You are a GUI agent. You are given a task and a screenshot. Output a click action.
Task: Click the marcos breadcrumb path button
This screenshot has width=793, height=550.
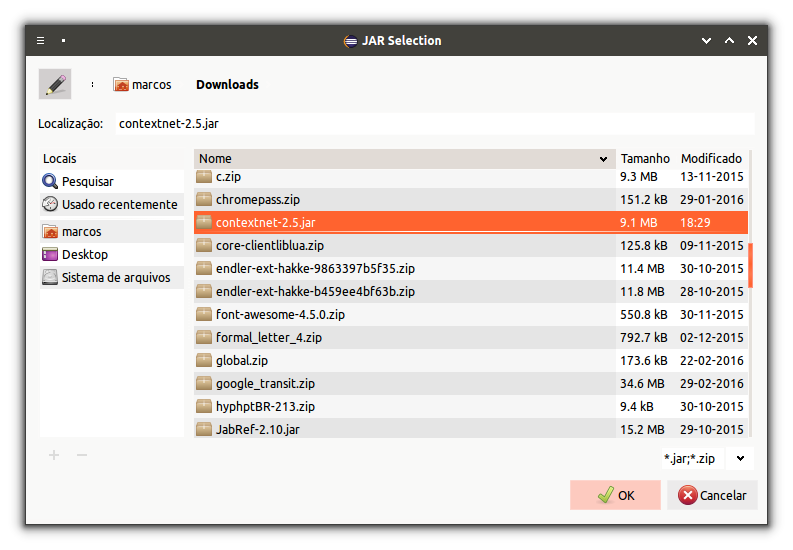coord(142,85)
